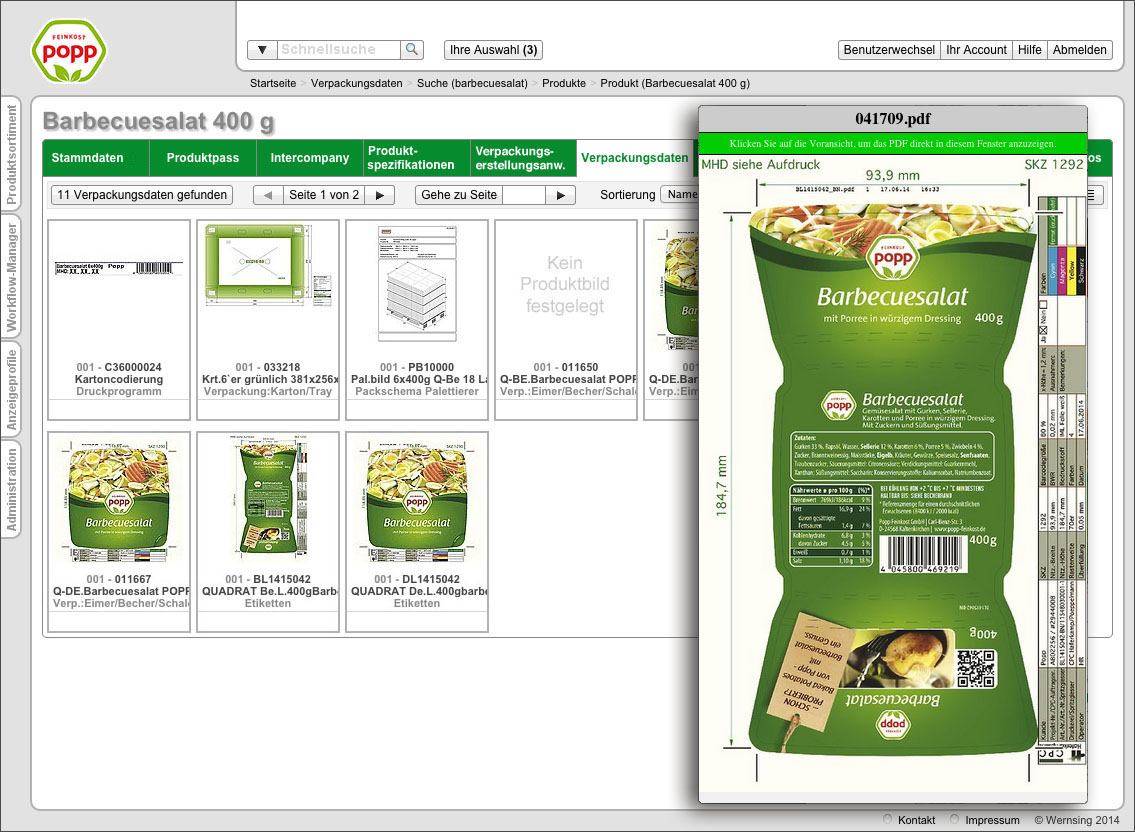Image resolution: width=1135 pixels, height=832 pixels.
Task: Click the 'Barbecuesalat 400 g' page heading
Action: (159, 121)
